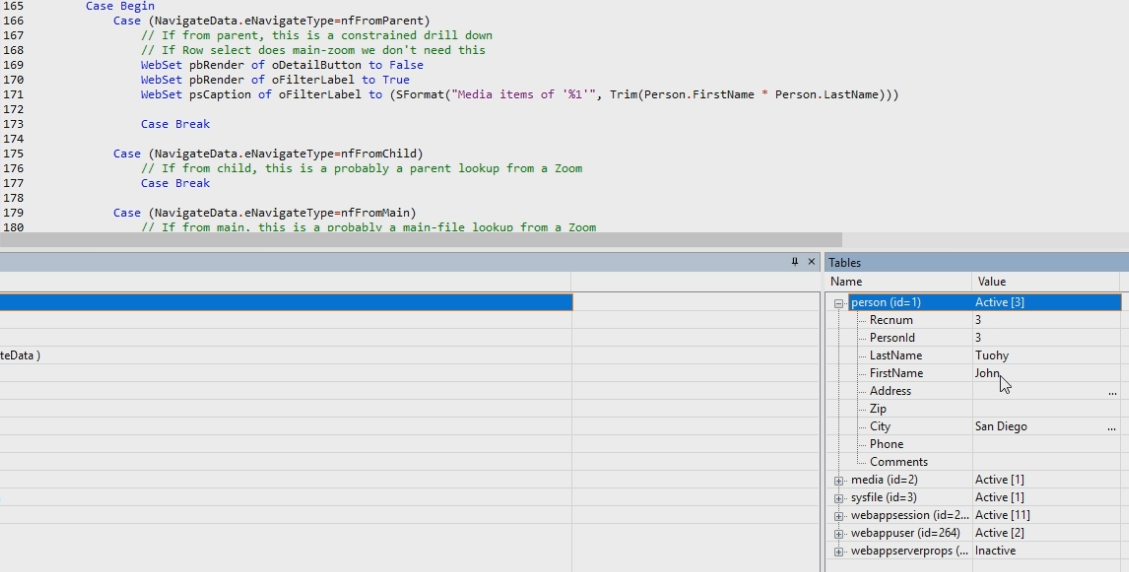This screenshot has height=572, width=1129.
Task: Expand the webappserverprops table node
Action: pyautogui.click(x=840, y=551)
